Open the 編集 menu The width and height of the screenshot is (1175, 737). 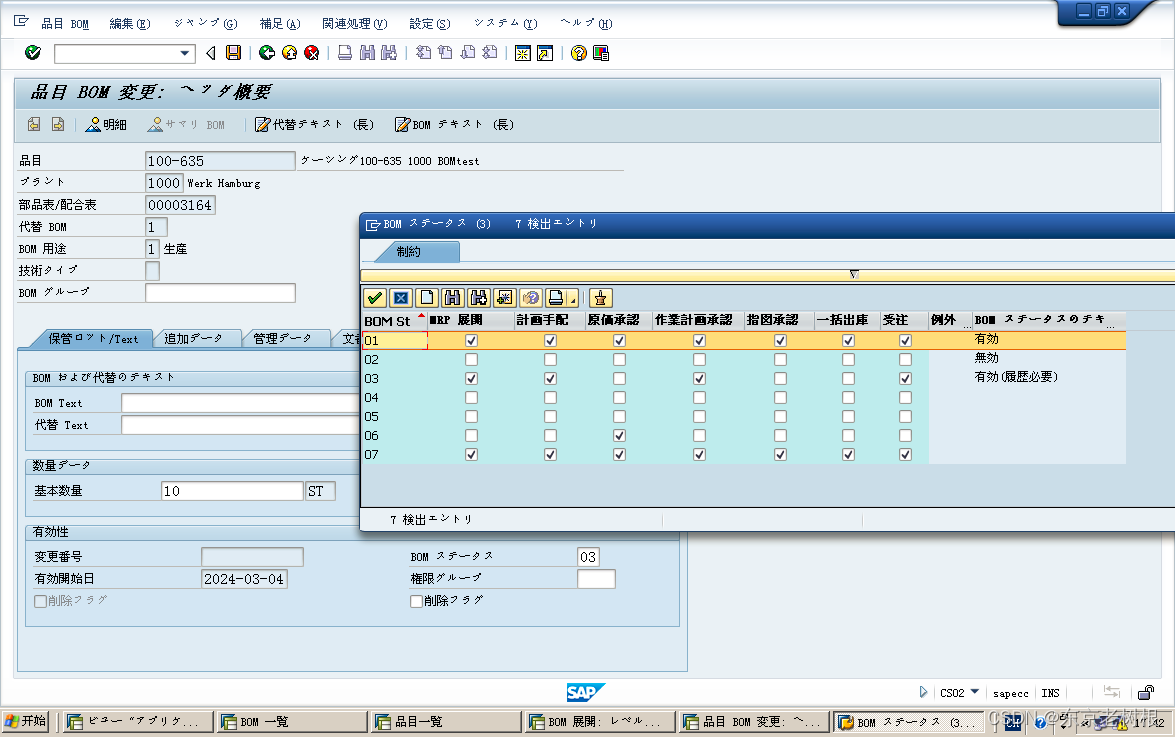pos(130,24)
